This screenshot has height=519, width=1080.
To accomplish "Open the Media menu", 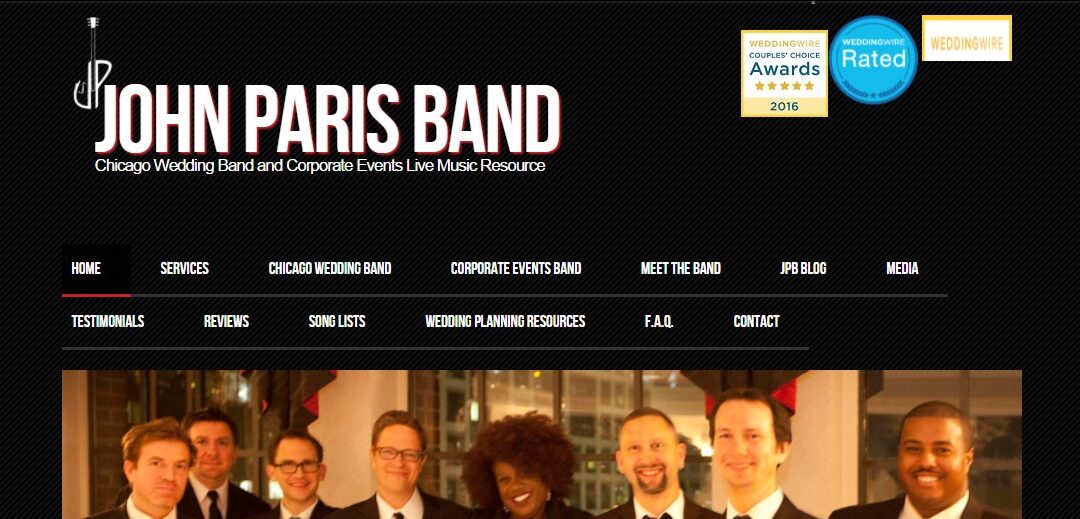I will [x=902, y=268].
